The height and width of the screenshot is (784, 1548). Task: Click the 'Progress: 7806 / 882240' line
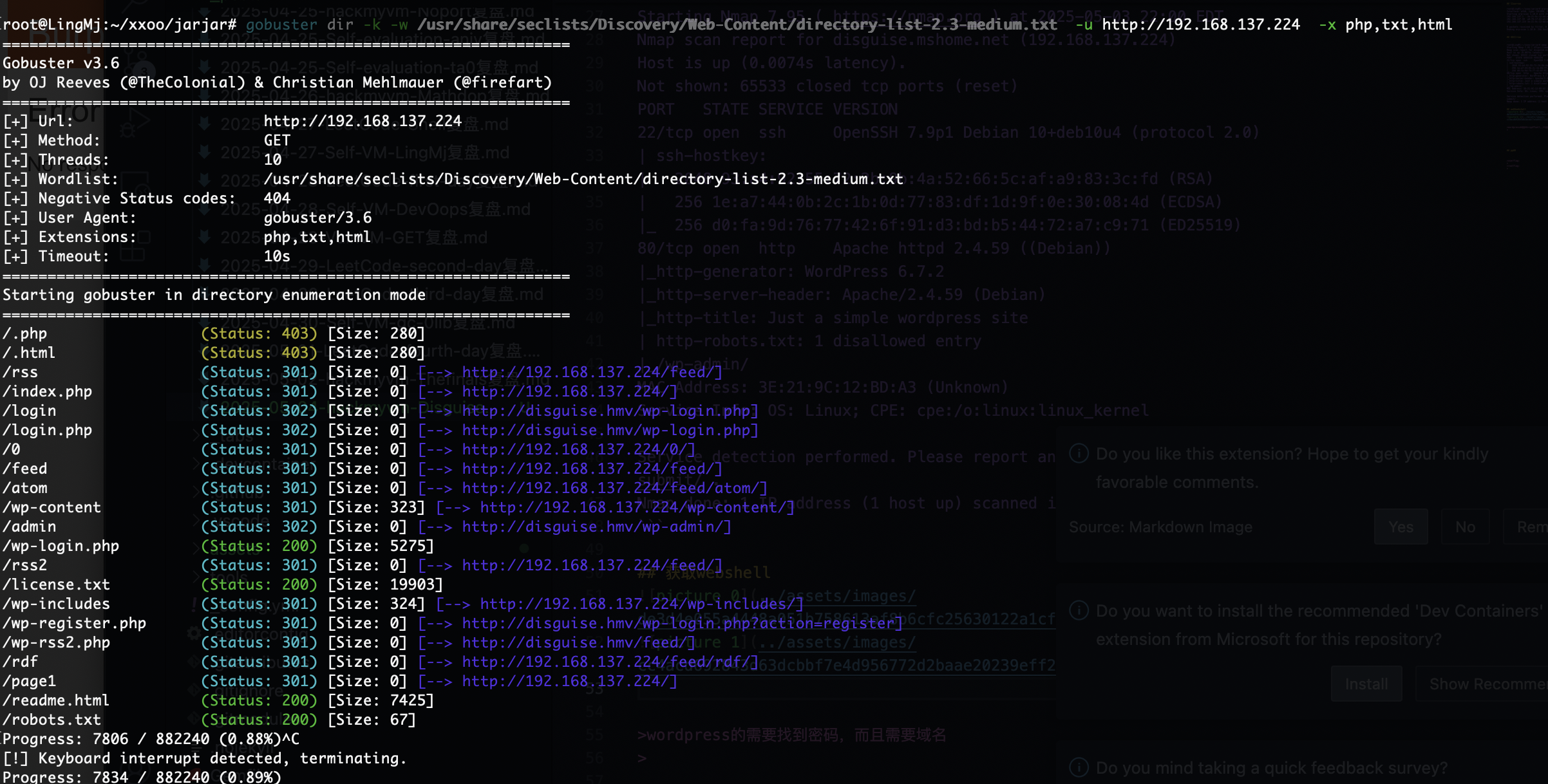coord(151,739)
